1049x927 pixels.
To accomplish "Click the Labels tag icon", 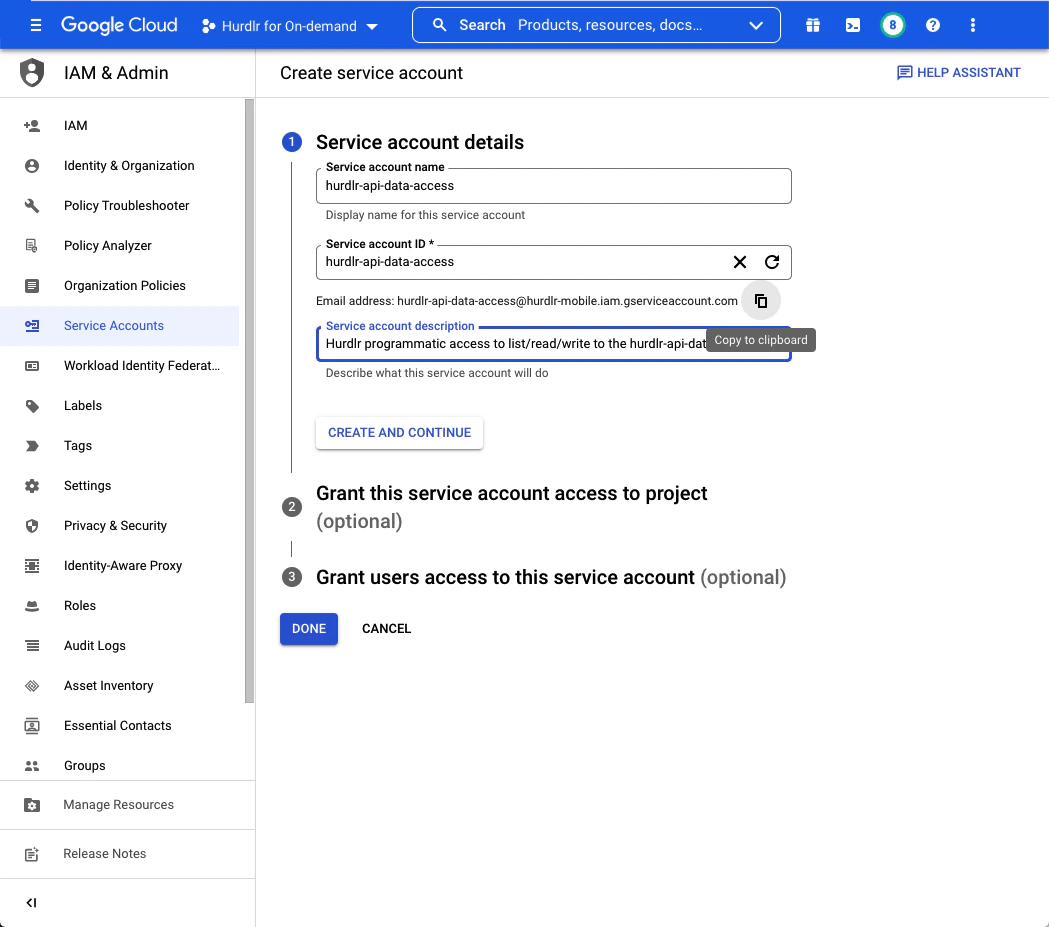I will click(31, 406).
